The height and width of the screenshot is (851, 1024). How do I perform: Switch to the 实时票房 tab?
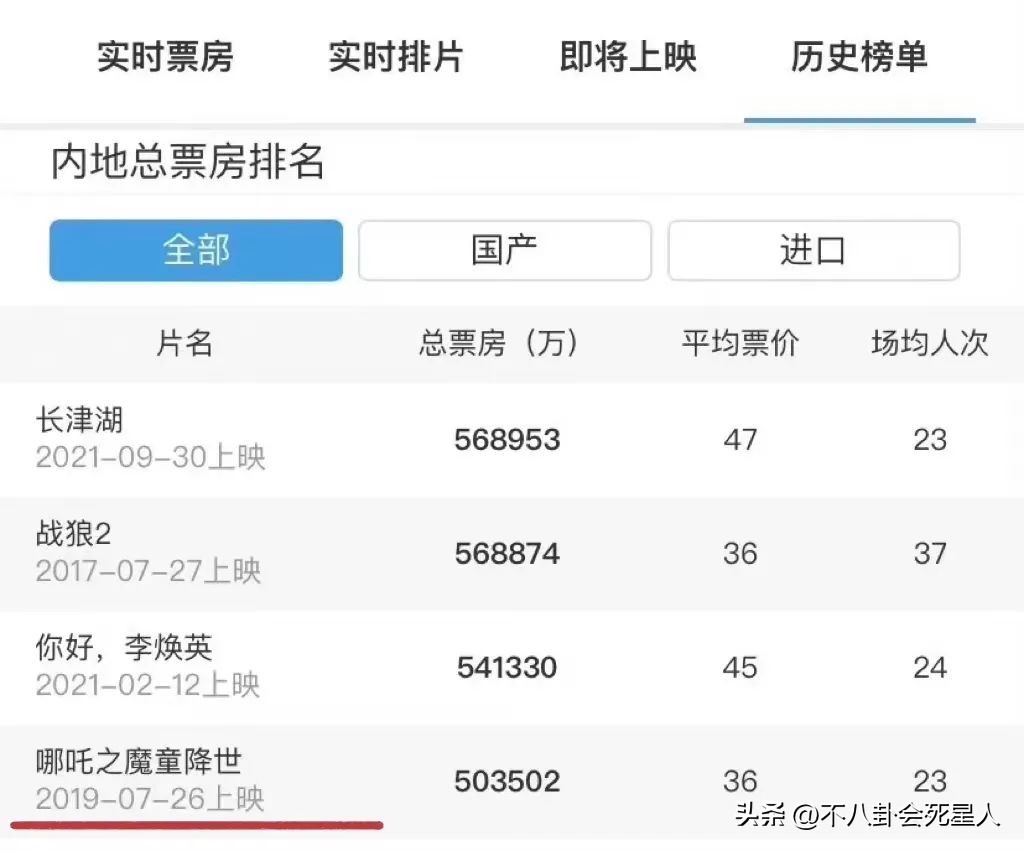coord(165,58)
